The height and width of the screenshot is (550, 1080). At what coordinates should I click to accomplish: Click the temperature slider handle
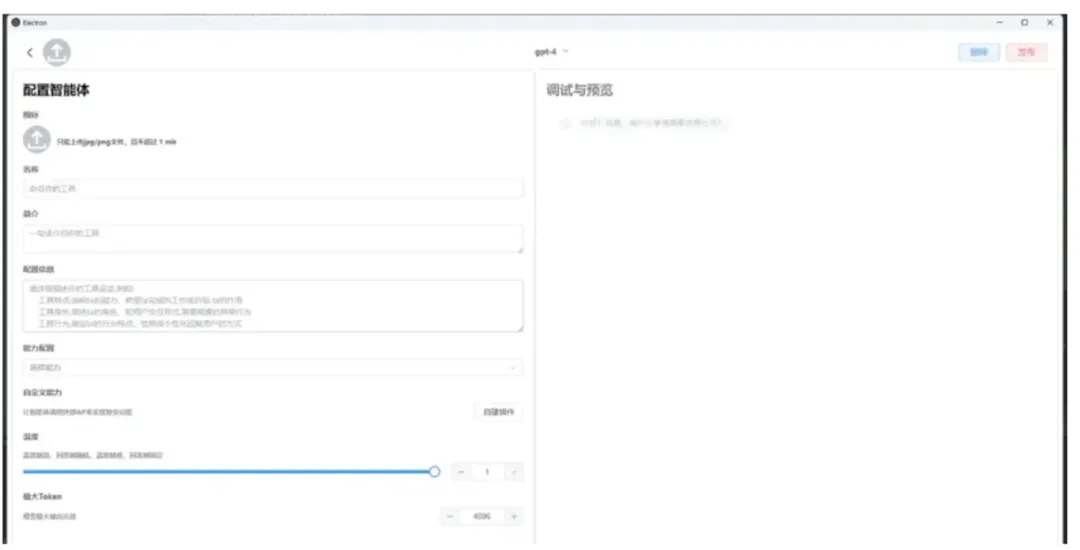(x=434, y=471)
